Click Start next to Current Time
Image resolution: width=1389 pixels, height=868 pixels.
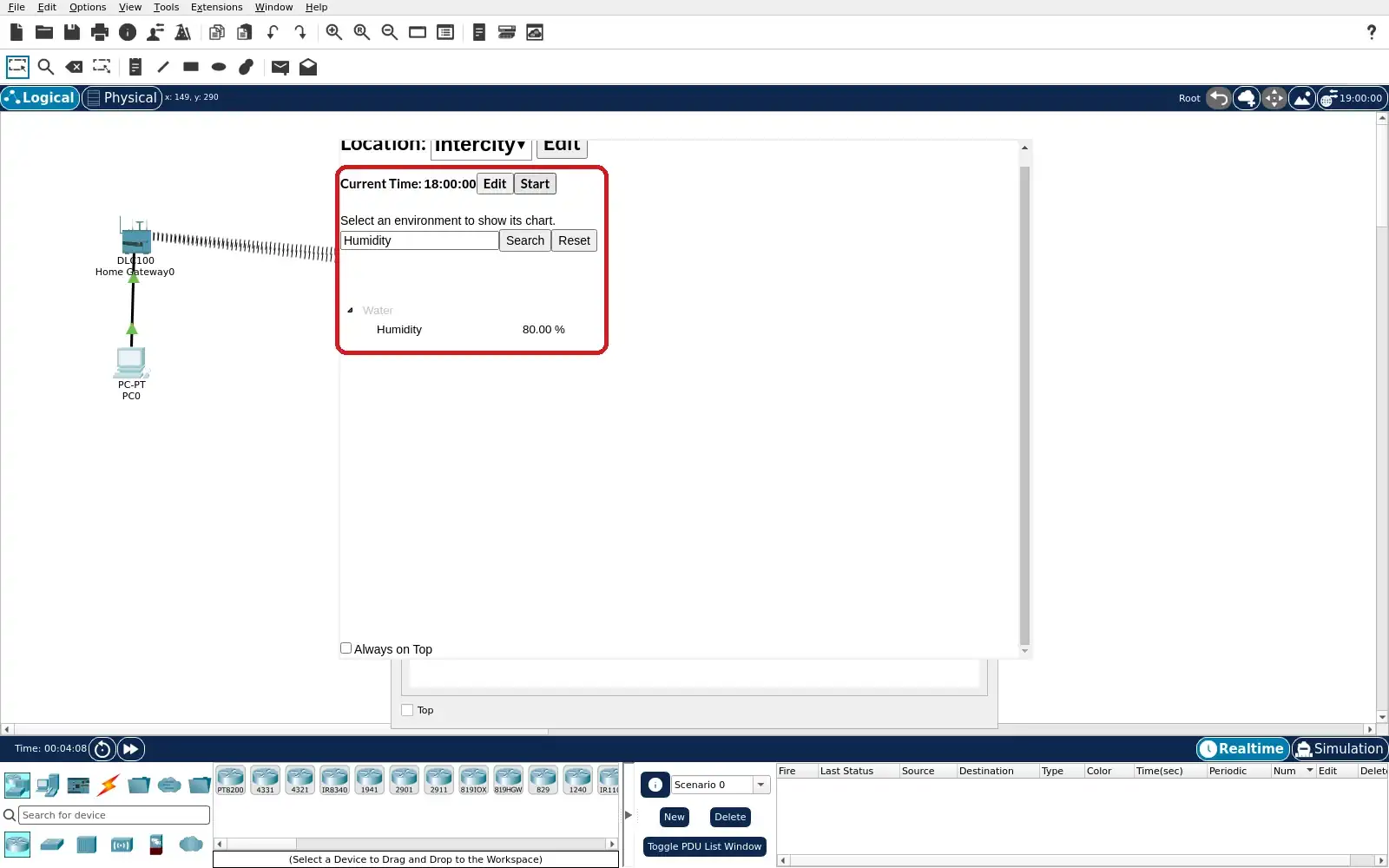pyautogui.click(x=535, y=184)
